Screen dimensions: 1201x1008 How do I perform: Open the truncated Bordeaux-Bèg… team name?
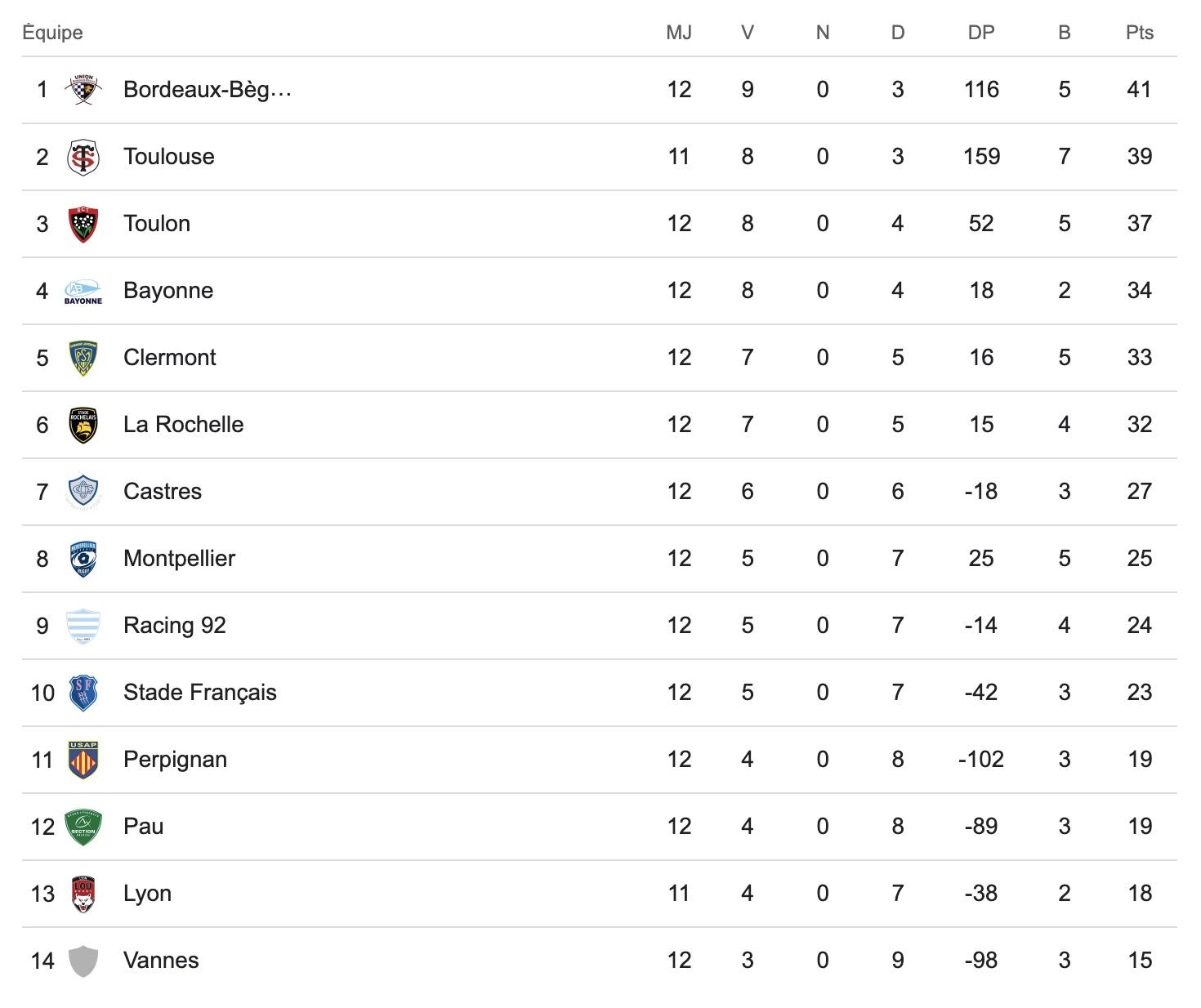coord(208,90)
